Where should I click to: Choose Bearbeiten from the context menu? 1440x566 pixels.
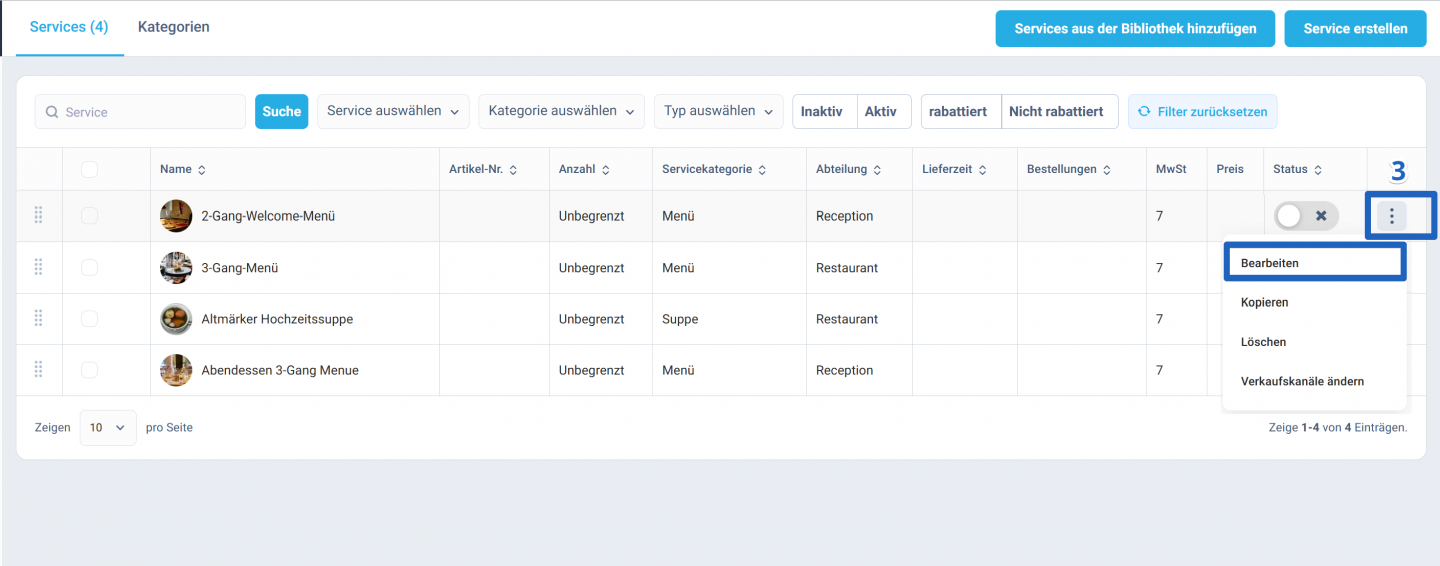(x=1315, y=263)
